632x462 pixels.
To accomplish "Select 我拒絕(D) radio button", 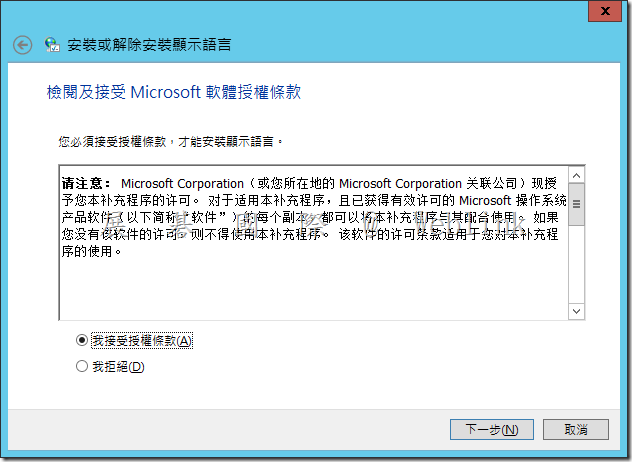I will [82, 366].
